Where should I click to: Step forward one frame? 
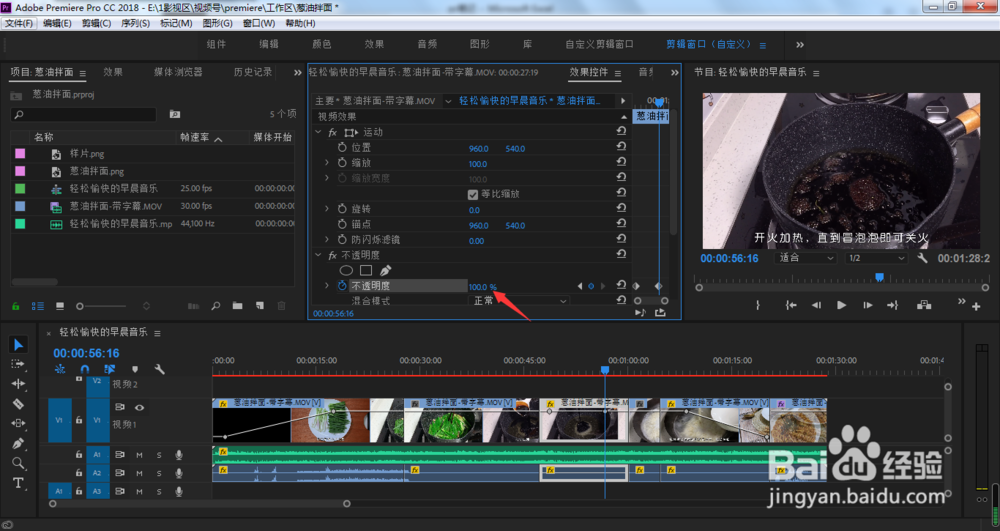(x=867, y=305)
